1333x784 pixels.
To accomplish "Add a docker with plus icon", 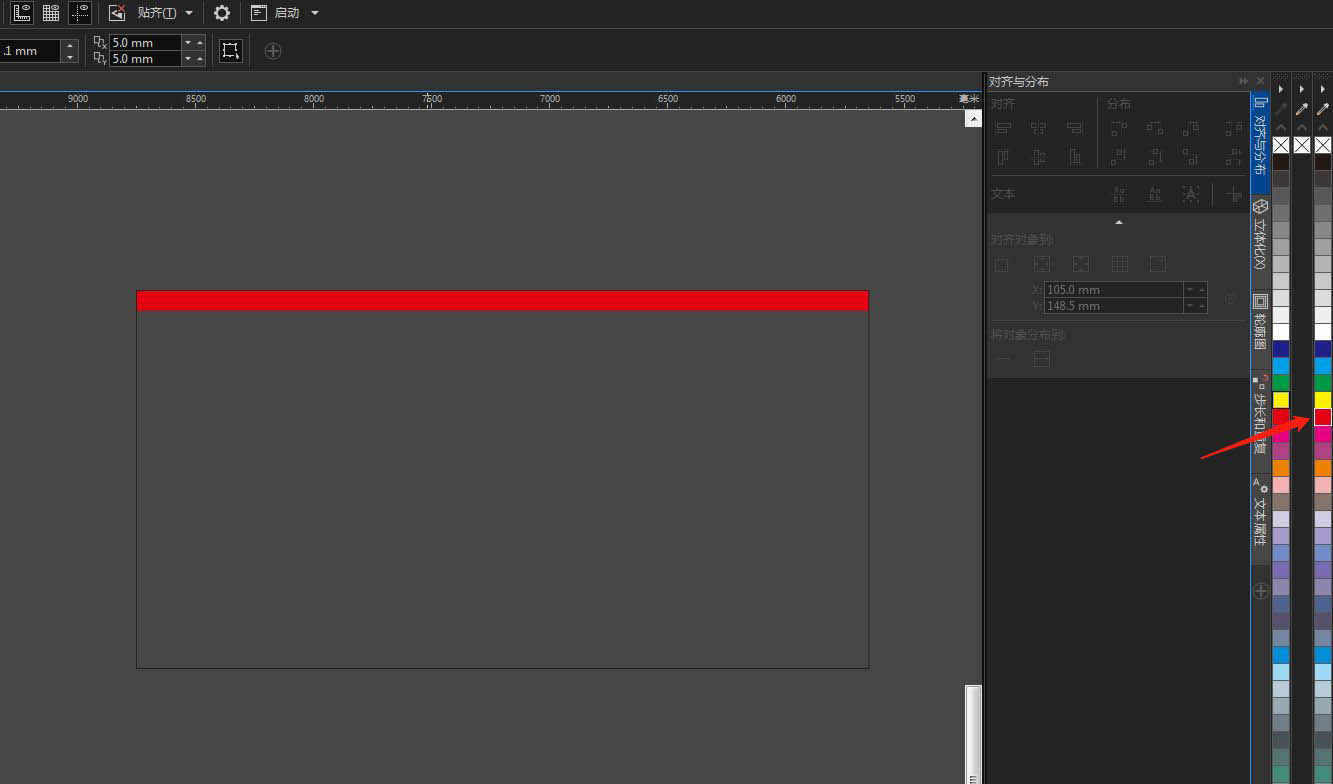I will tap(1261, 591).
